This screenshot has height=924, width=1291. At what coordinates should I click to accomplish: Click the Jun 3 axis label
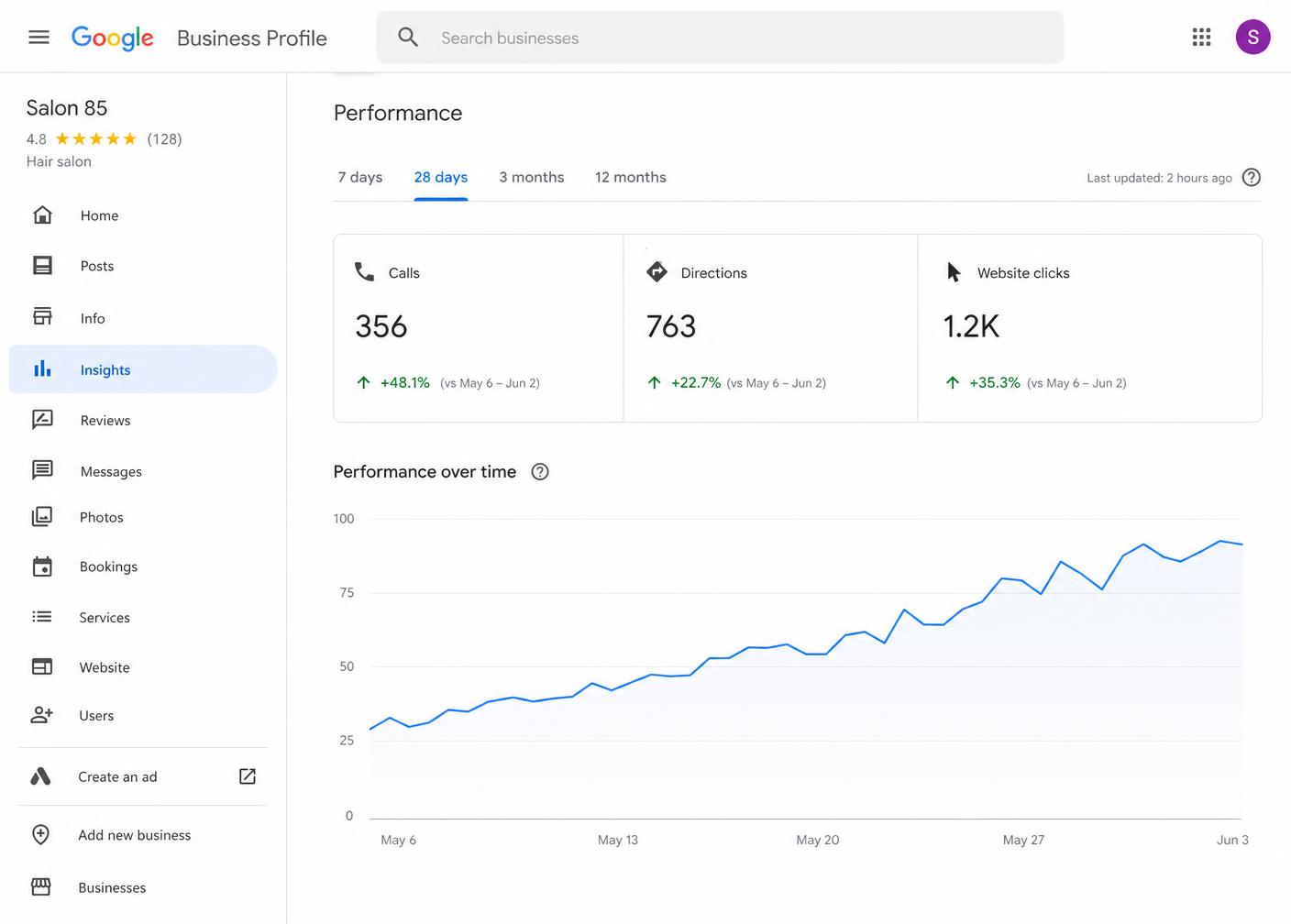pos(1232,840)
